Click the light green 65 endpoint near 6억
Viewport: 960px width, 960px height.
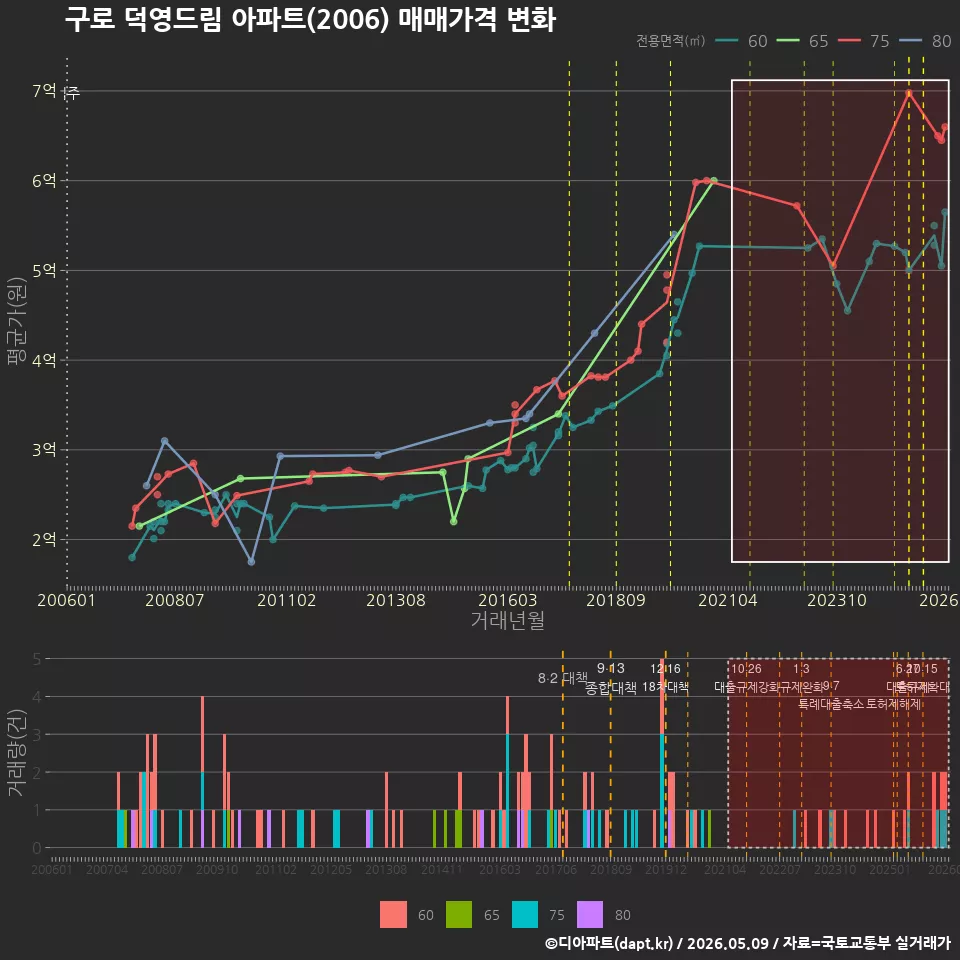point(714,181)
